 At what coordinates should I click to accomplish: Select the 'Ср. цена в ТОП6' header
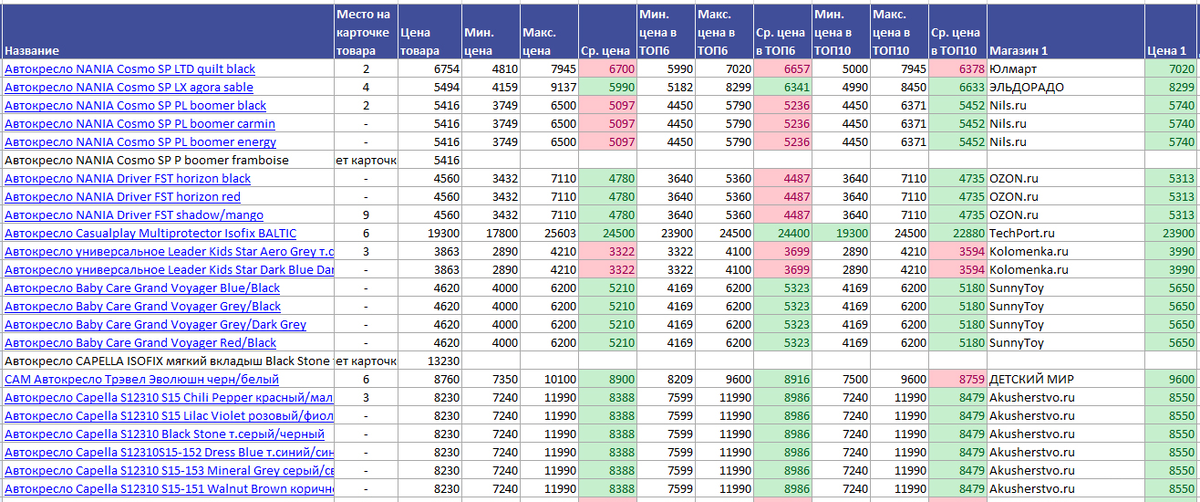[782, 31]
